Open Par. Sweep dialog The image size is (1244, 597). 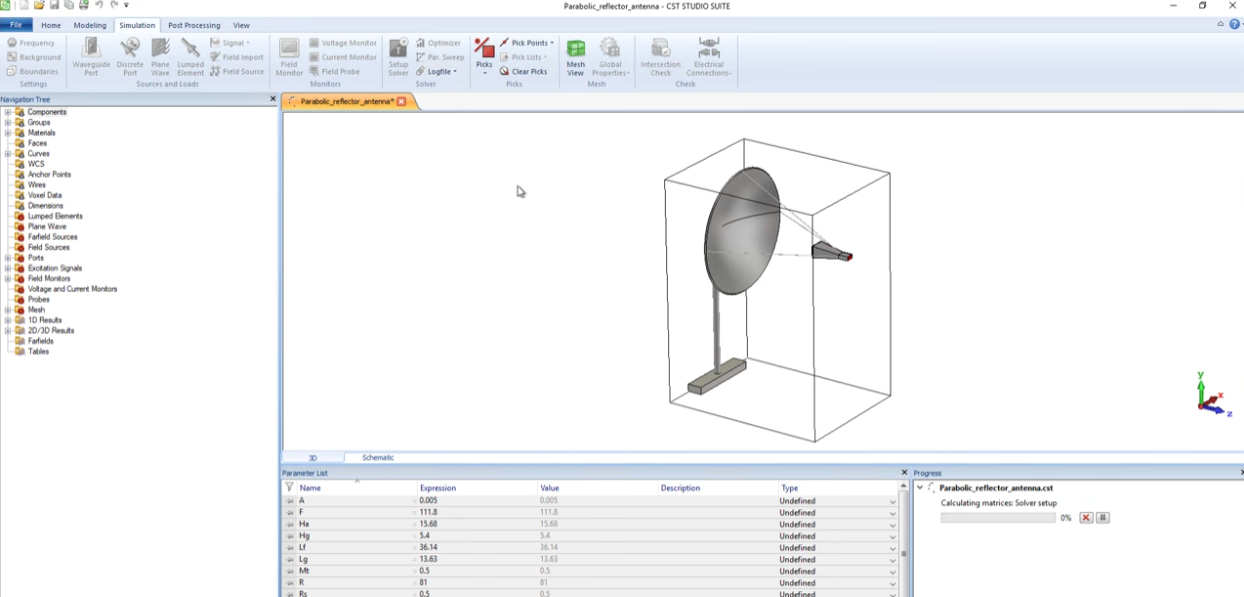pos(440,57)
